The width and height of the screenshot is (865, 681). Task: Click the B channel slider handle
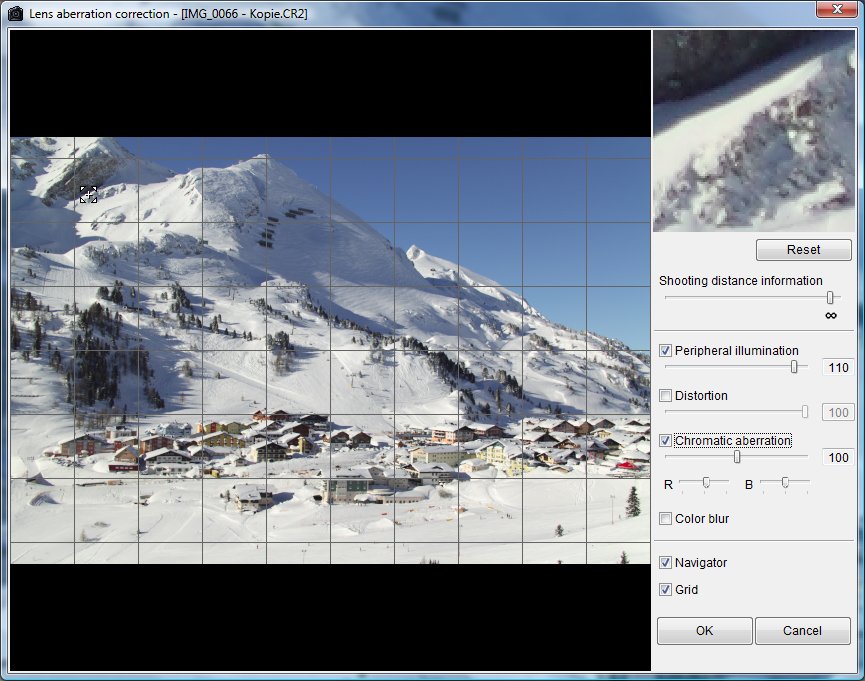(x=785, y=483)
